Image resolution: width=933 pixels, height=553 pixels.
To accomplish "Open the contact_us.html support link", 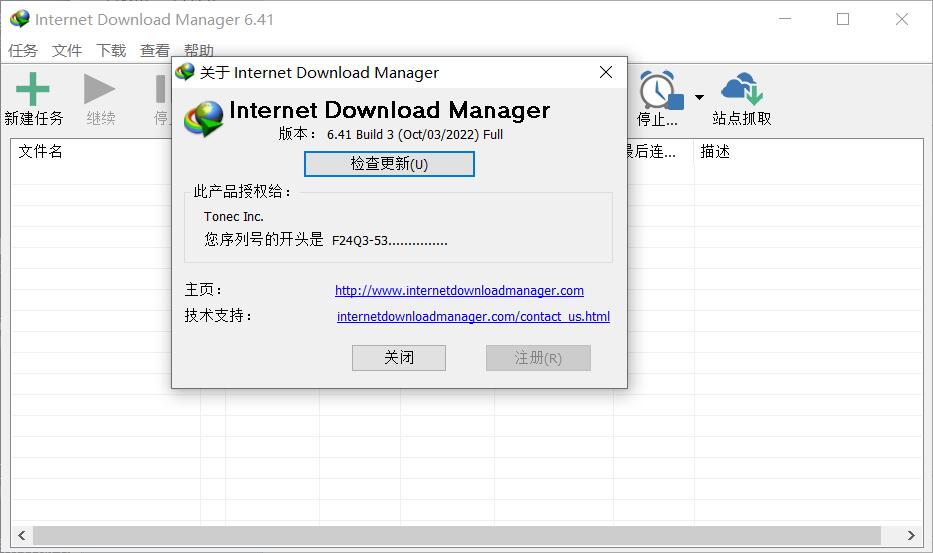I will pos(474,316).
